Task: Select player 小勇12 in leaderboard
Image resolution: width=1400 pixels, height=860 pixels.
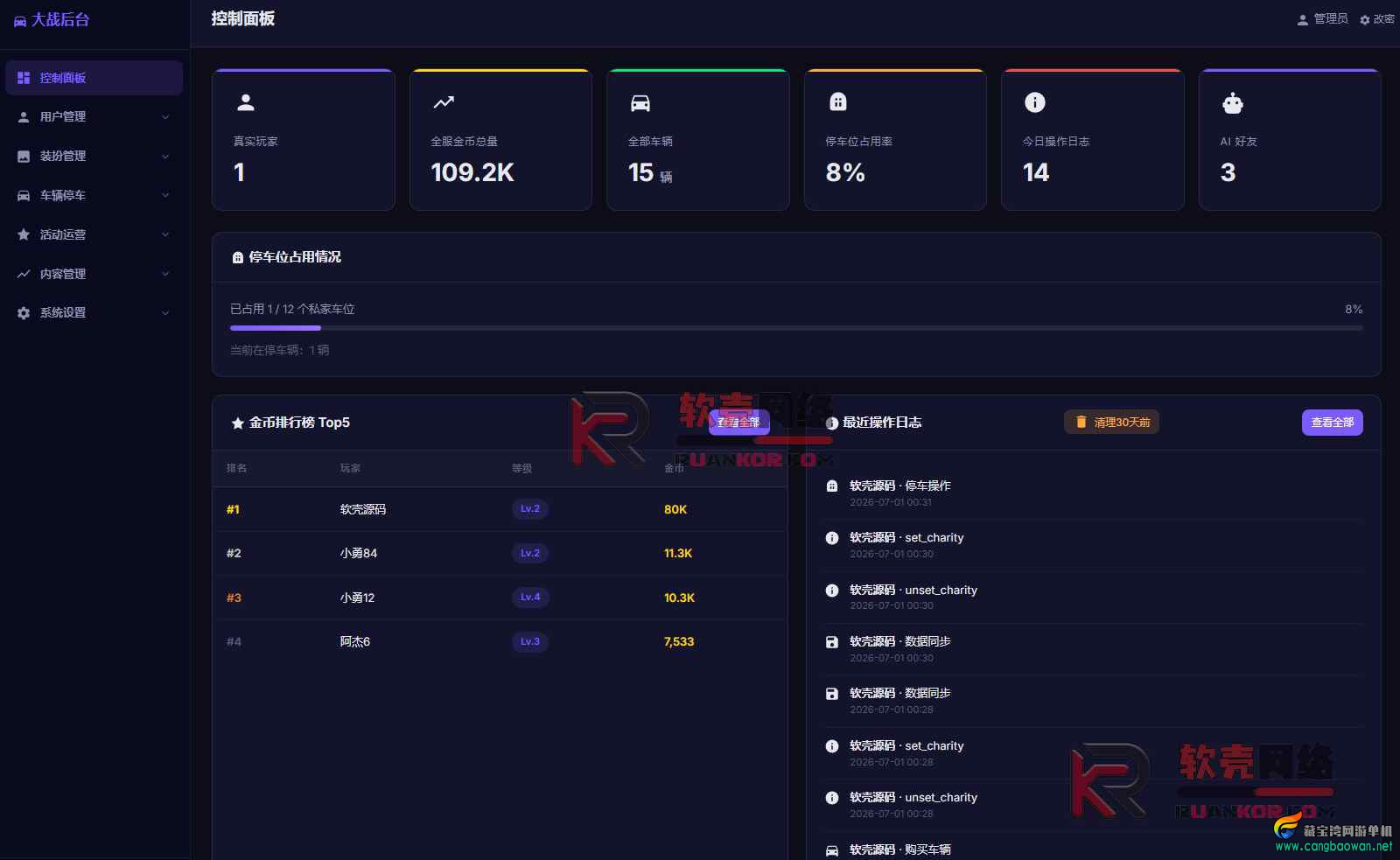Action: pyautogui.click(x=357, y=598)
